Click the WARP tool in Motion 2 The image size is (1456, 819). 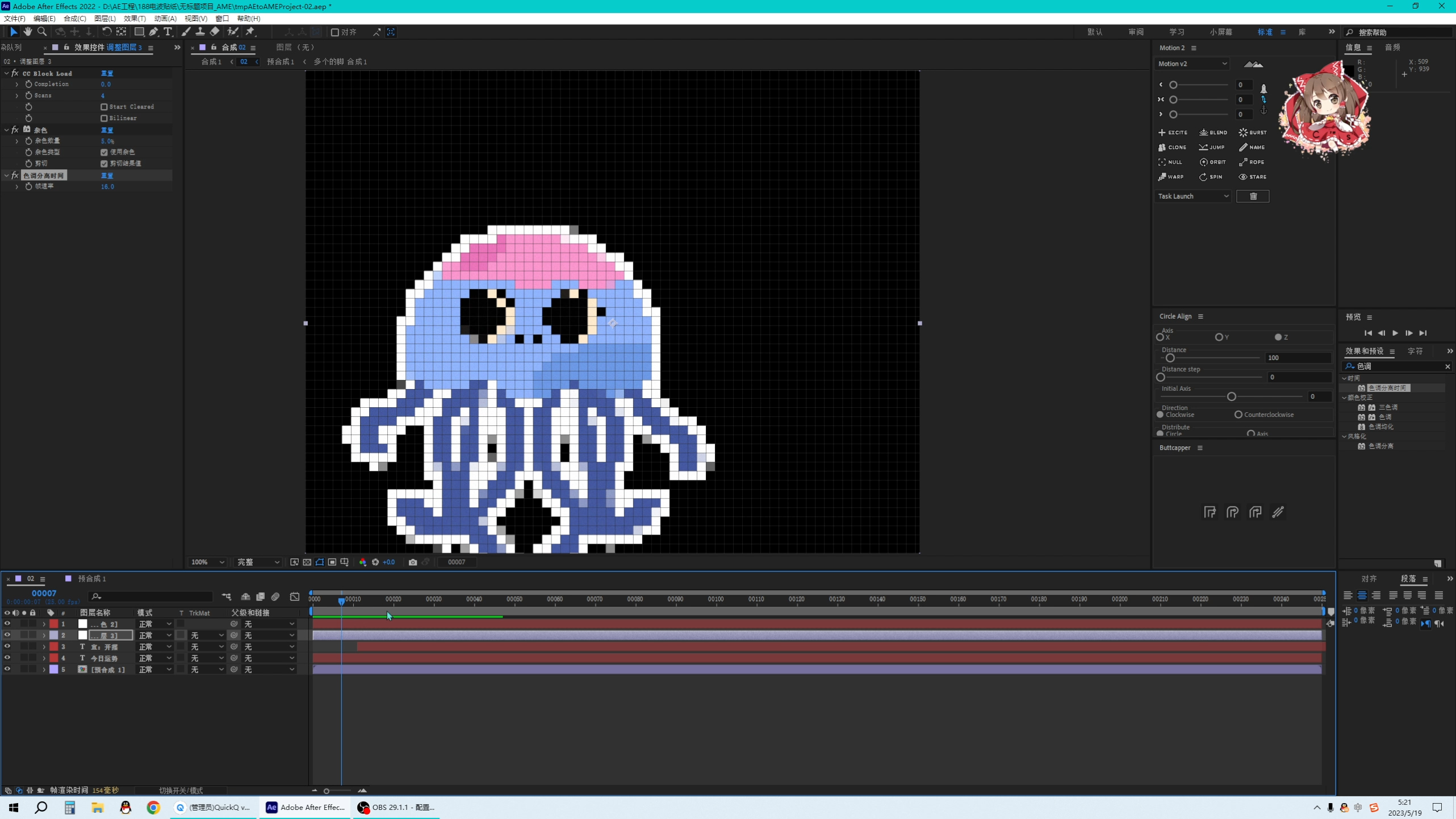(x=1171, y=177)
